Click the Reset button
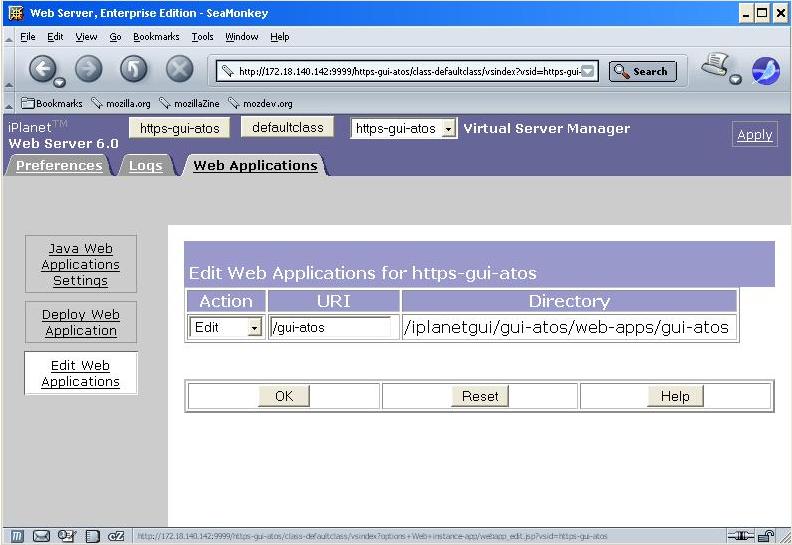 480,396
